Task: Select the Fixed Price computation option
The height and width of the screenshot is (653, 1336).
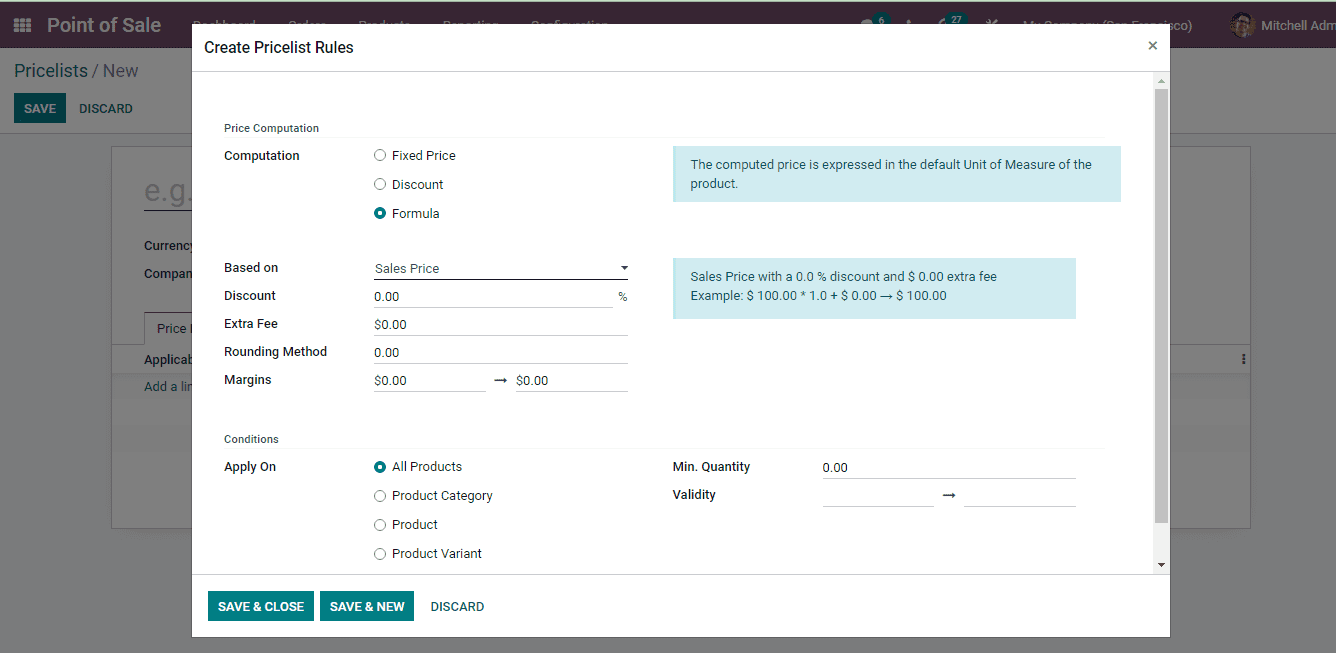Action: (380, 156)
